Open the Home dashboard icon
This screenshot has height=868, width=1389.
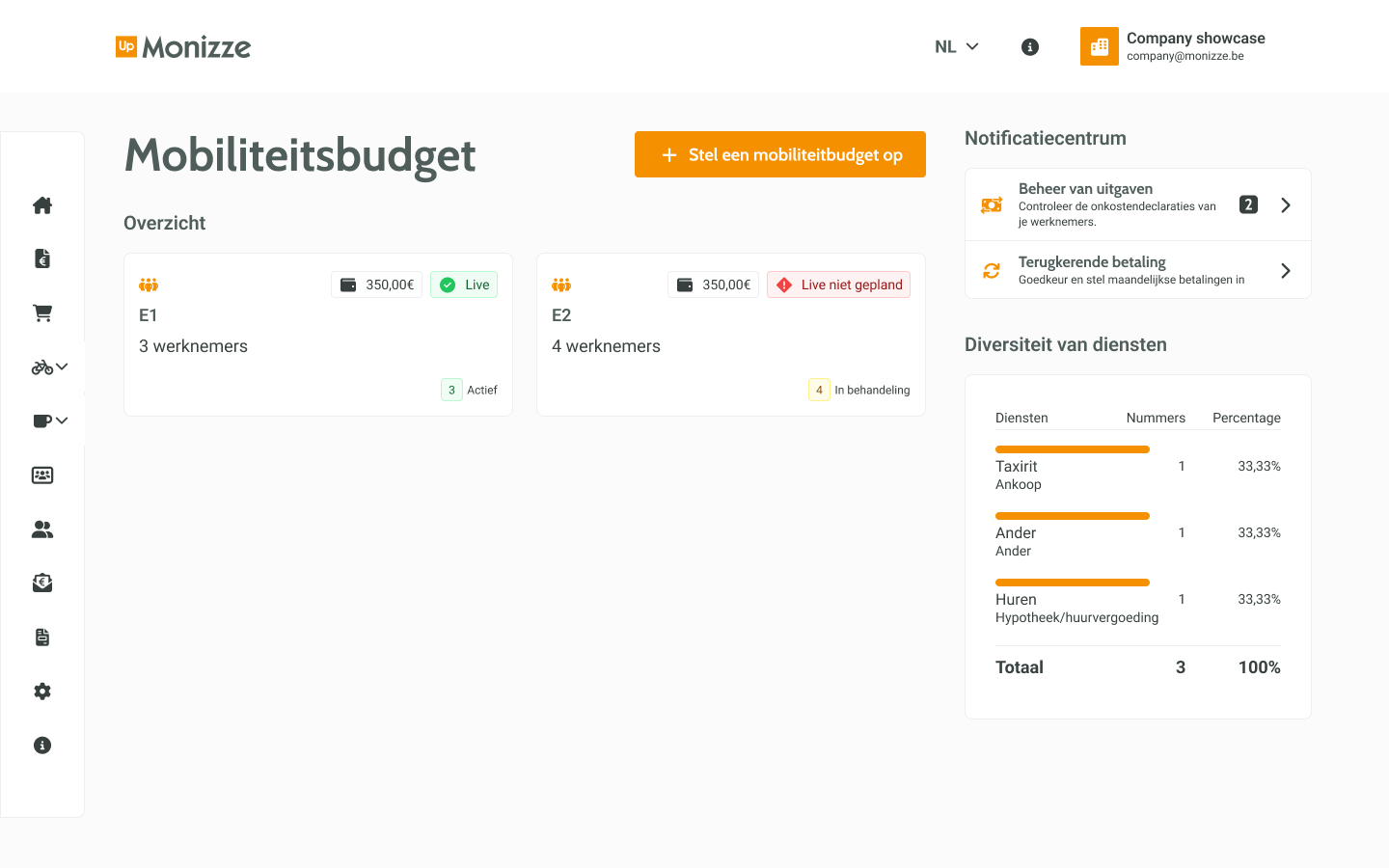pyautogui.click(x=41, y=204)
